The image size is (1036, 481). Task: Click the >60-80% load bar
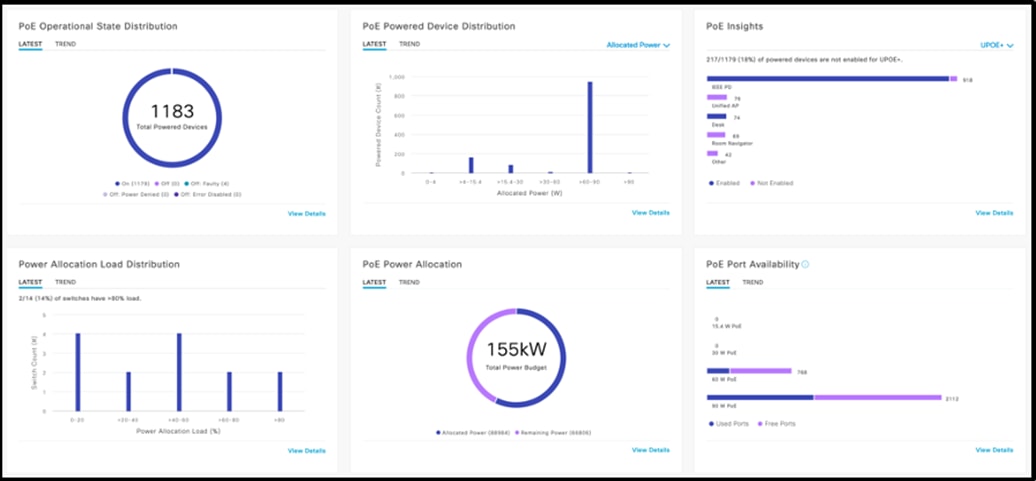click(230, 391)
